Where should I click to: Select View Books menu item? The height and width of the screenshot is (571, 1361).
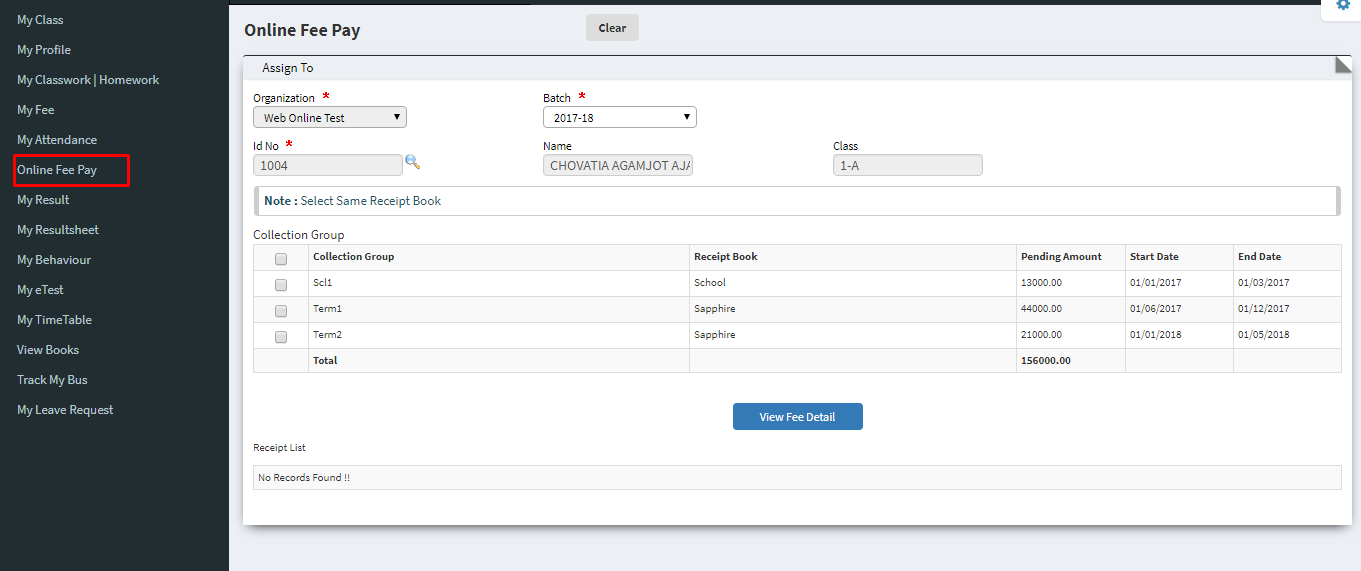coord(48,350)
